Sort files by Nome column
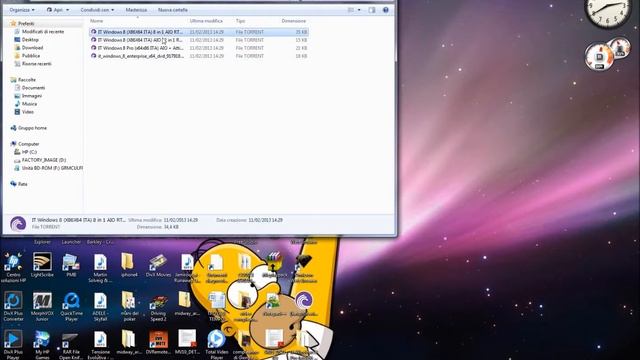The image size is (640, 360). (97, 21)
